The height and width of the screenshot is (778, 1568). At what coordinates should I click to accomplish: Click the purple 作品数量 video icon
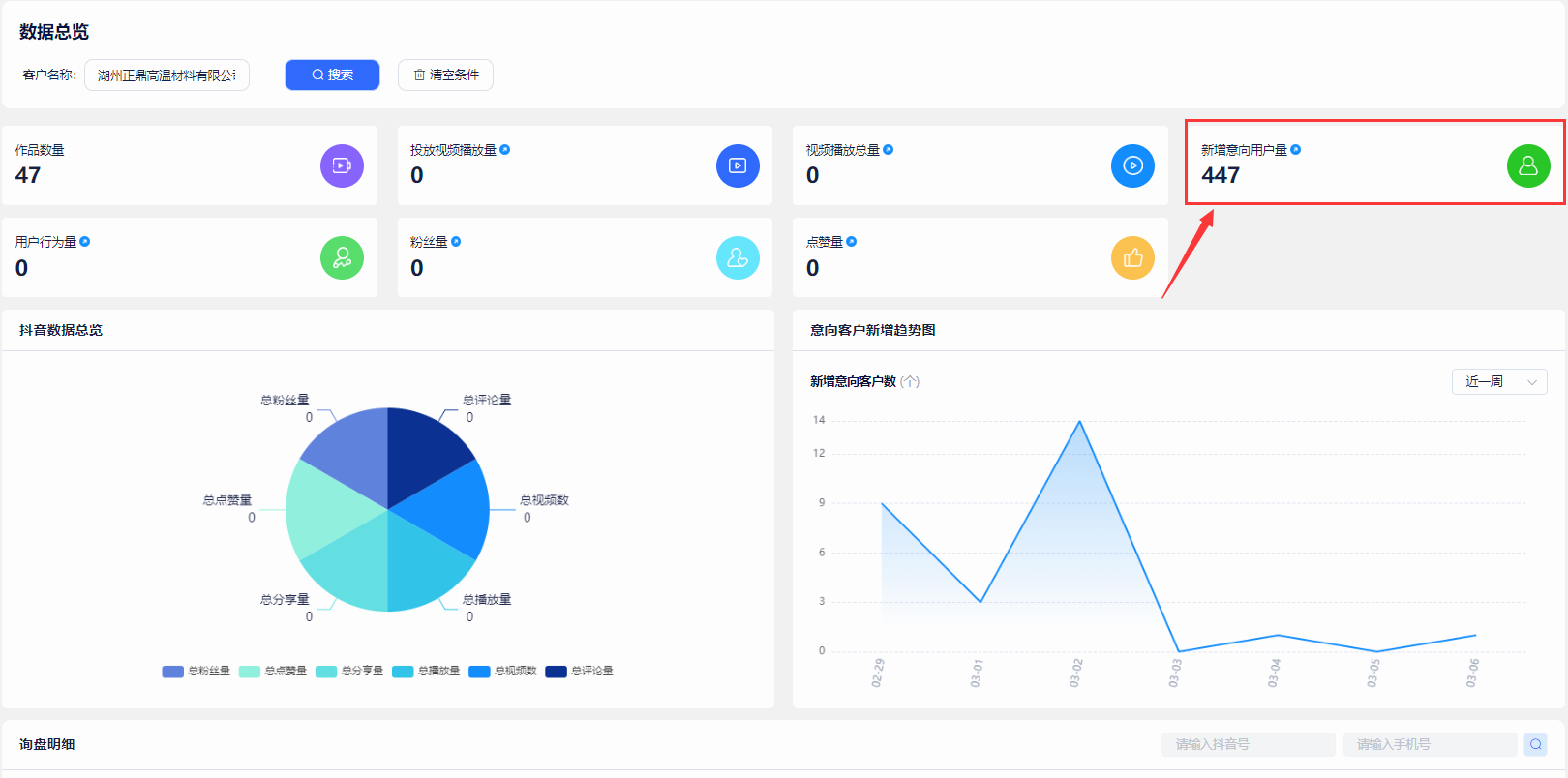pos(342,165)
